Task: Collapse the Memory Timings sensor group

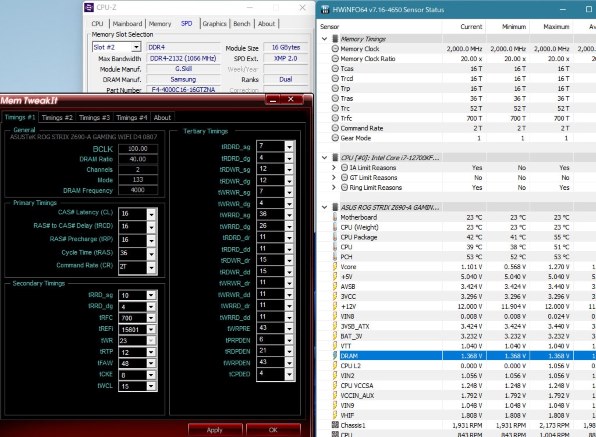Action: point(325,39)
